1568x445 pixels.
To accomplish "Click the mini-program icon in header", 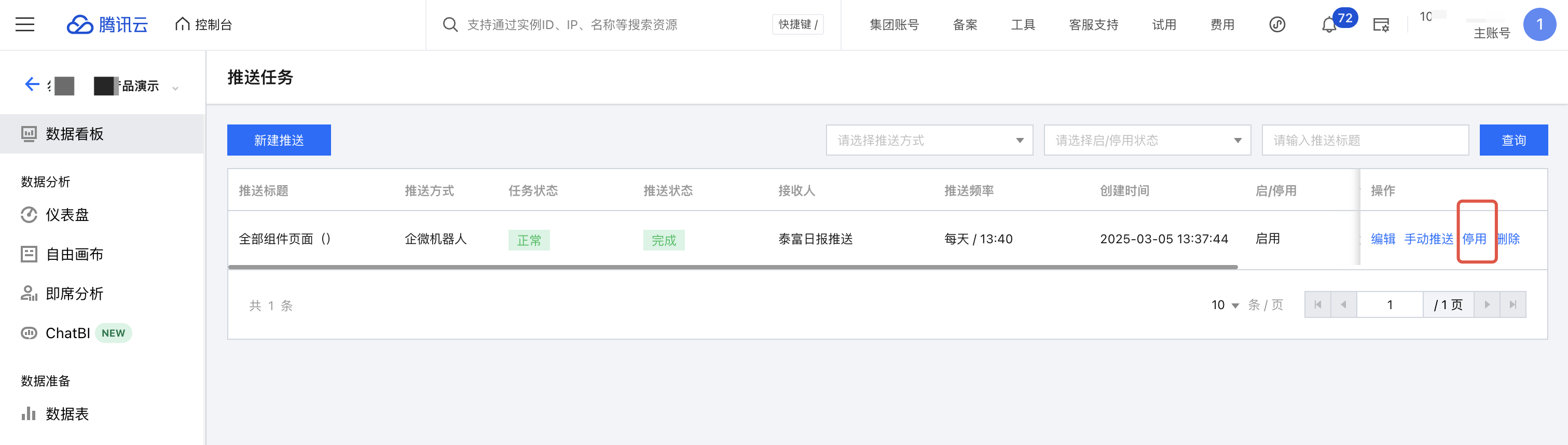I will pyautogui.click(x=1276, y=24).
